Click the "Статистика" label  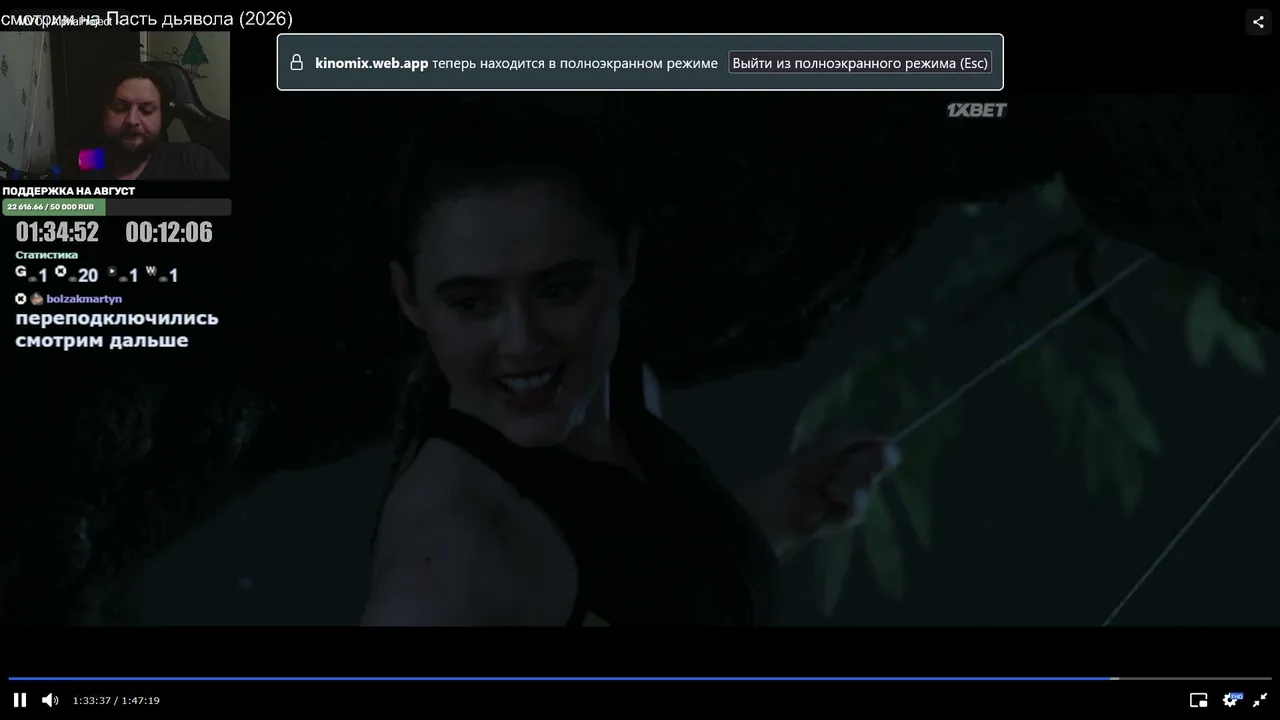click(x=46, y=255)
